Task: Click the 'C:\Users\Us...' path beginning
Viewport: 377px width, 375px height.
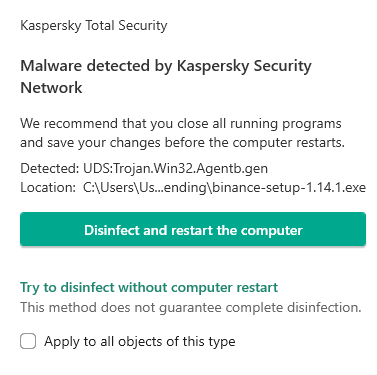Action: [x=123, y=188]
